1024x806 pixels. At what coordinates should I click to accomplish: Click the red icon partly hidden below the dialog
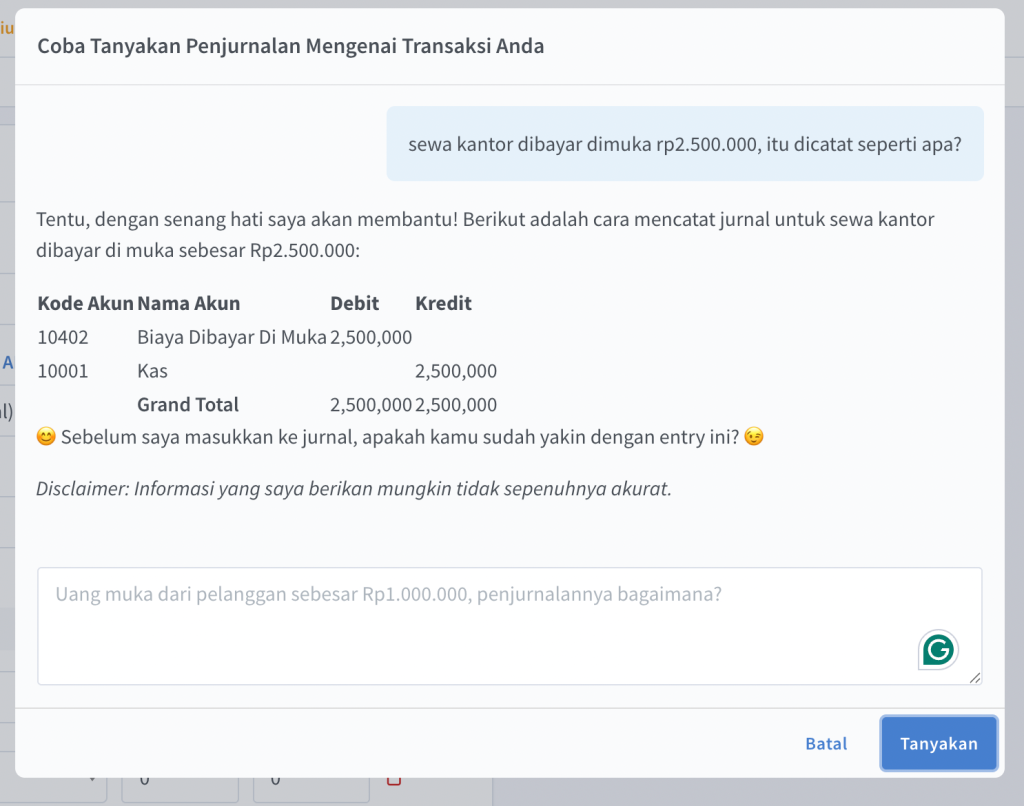tap(393, 780)
